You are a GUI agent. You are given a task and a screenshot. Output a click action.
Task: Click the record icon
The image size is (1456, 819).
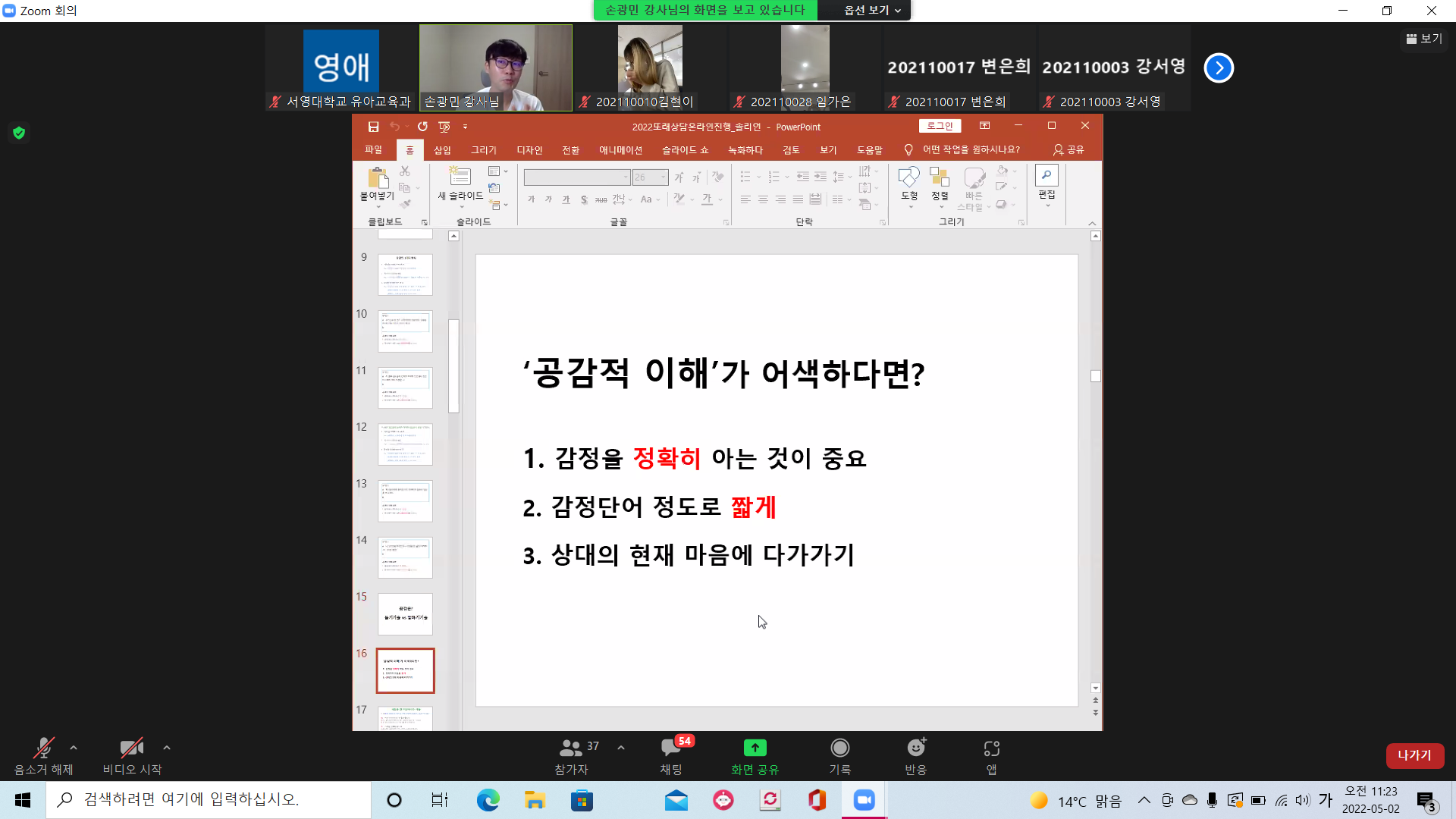(839, 748)
